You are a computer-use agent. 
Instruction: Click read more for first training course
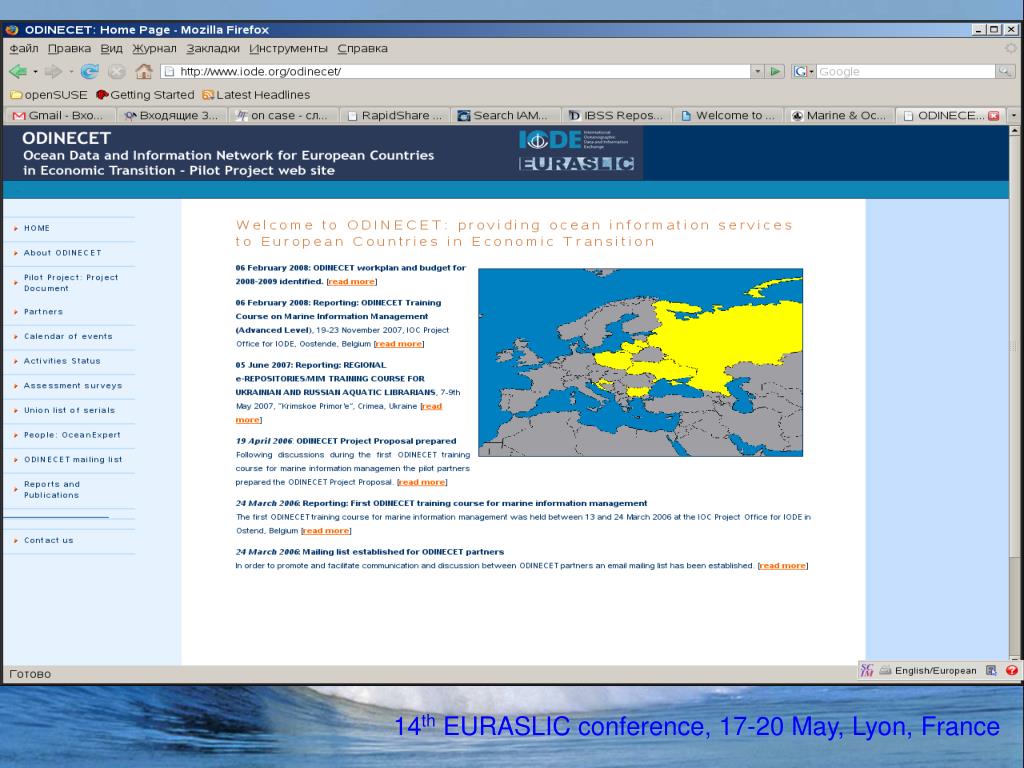[x=326, y=530]
